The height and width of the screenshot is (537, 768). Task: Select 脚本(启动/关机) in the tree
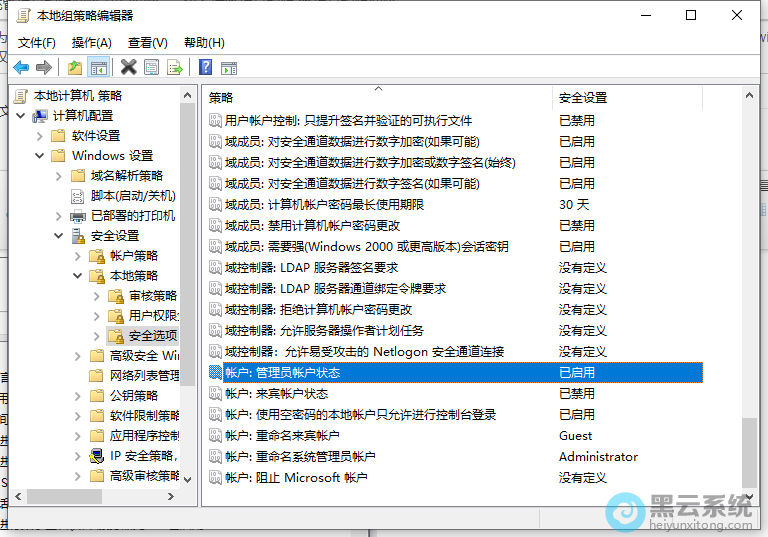[132, 196]
